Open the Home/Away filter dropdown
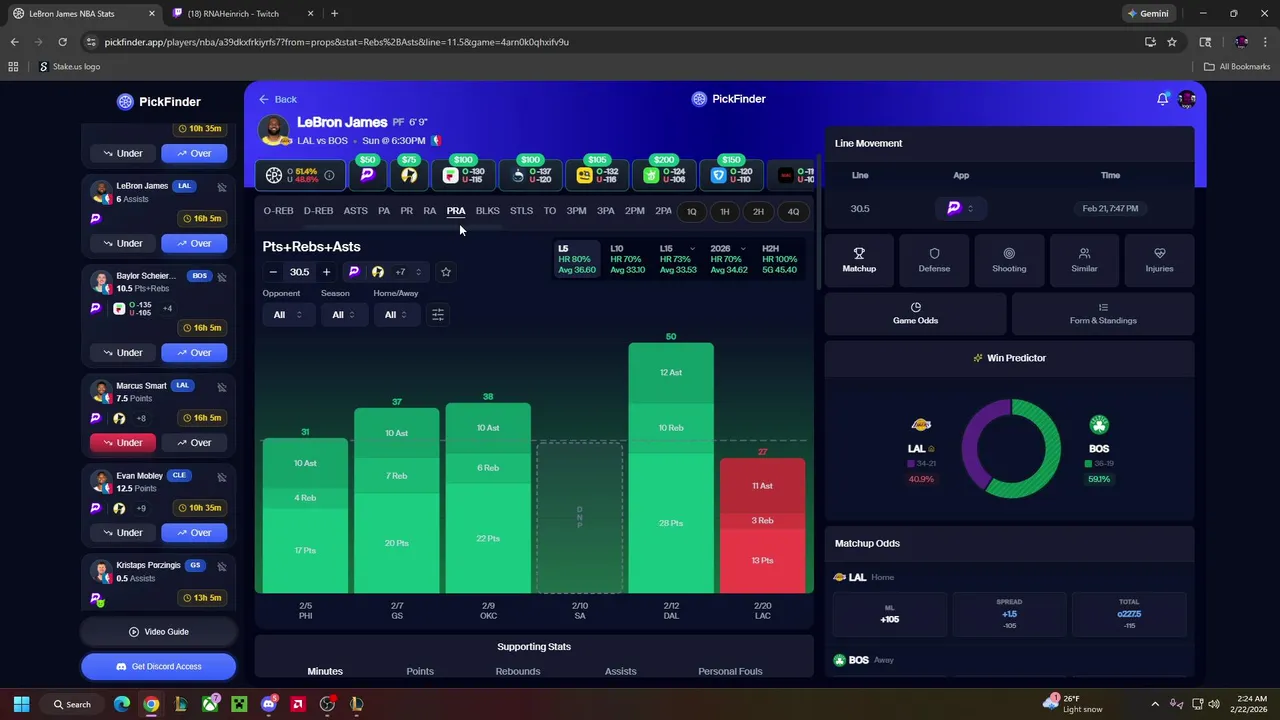1280x720 pixels. tap(396, 314)
